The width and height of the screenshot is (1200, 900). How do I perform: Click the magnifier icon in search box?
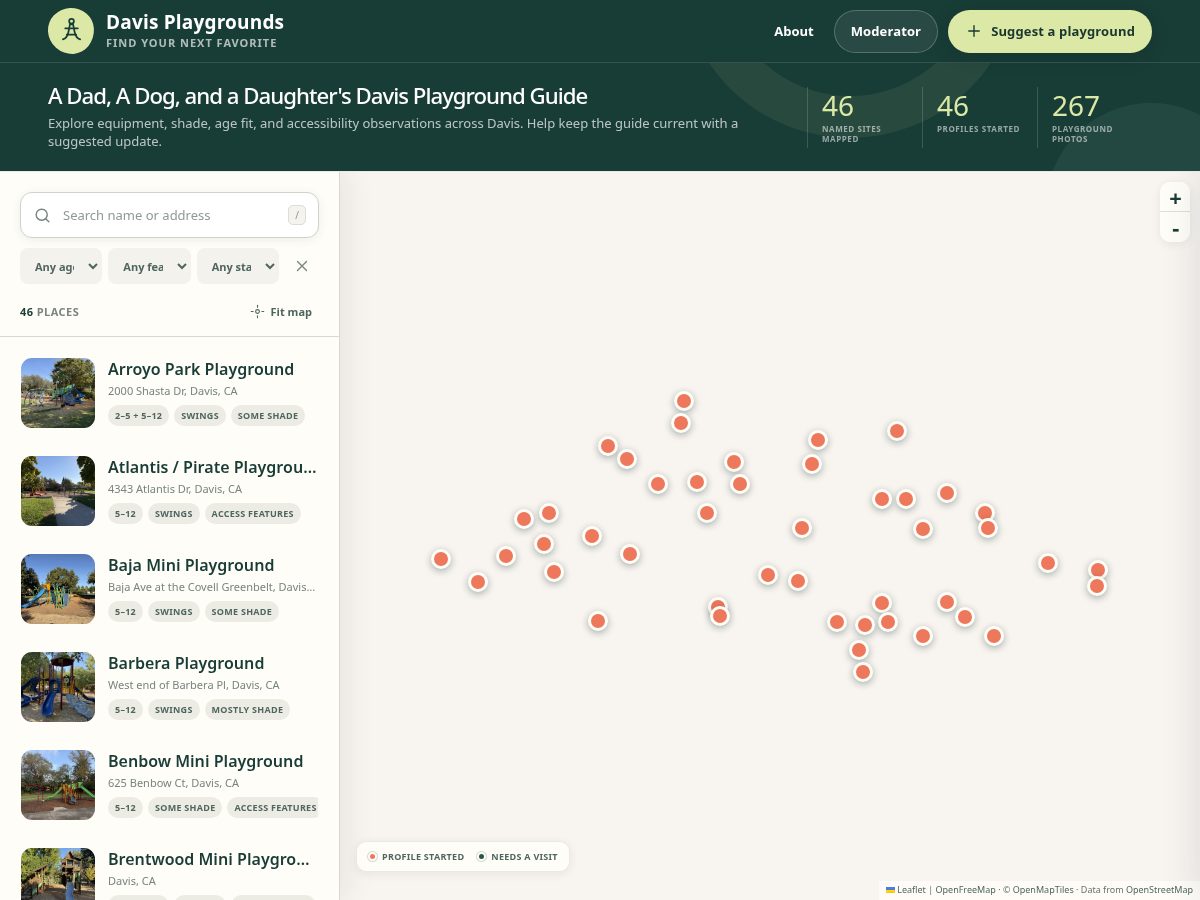coord(42,215)
